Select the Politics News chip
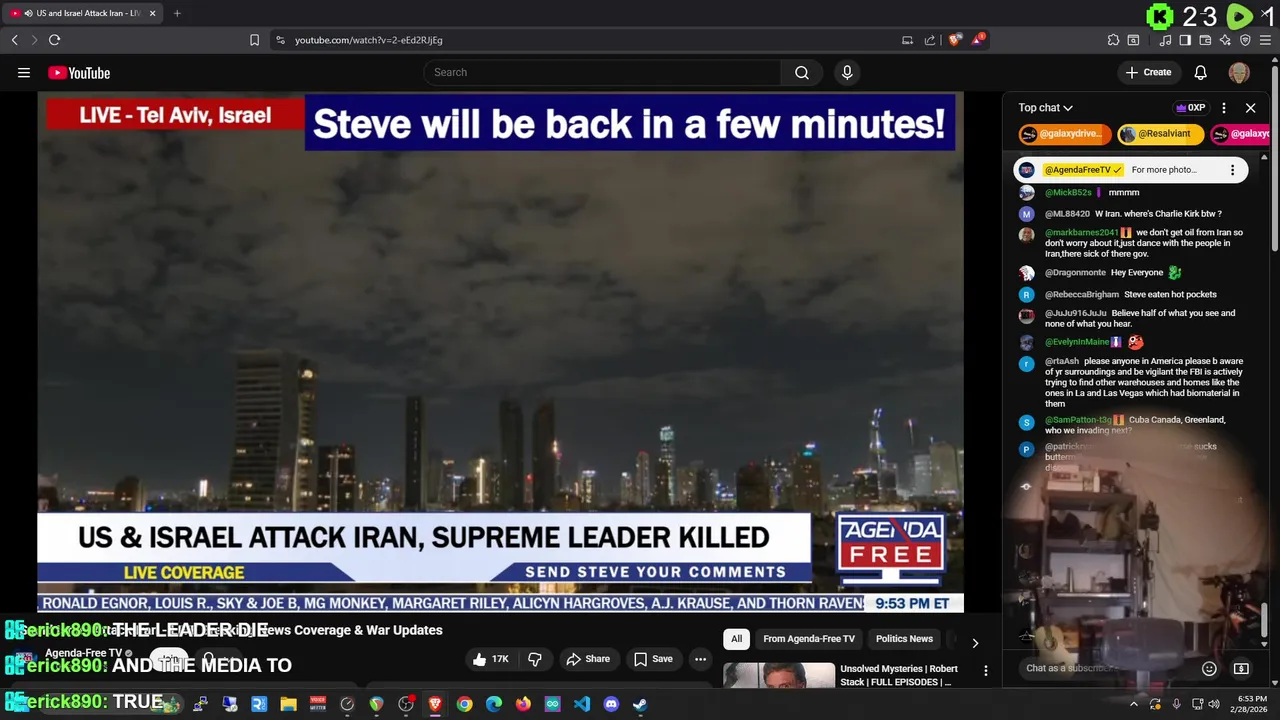 pos(904,639)
